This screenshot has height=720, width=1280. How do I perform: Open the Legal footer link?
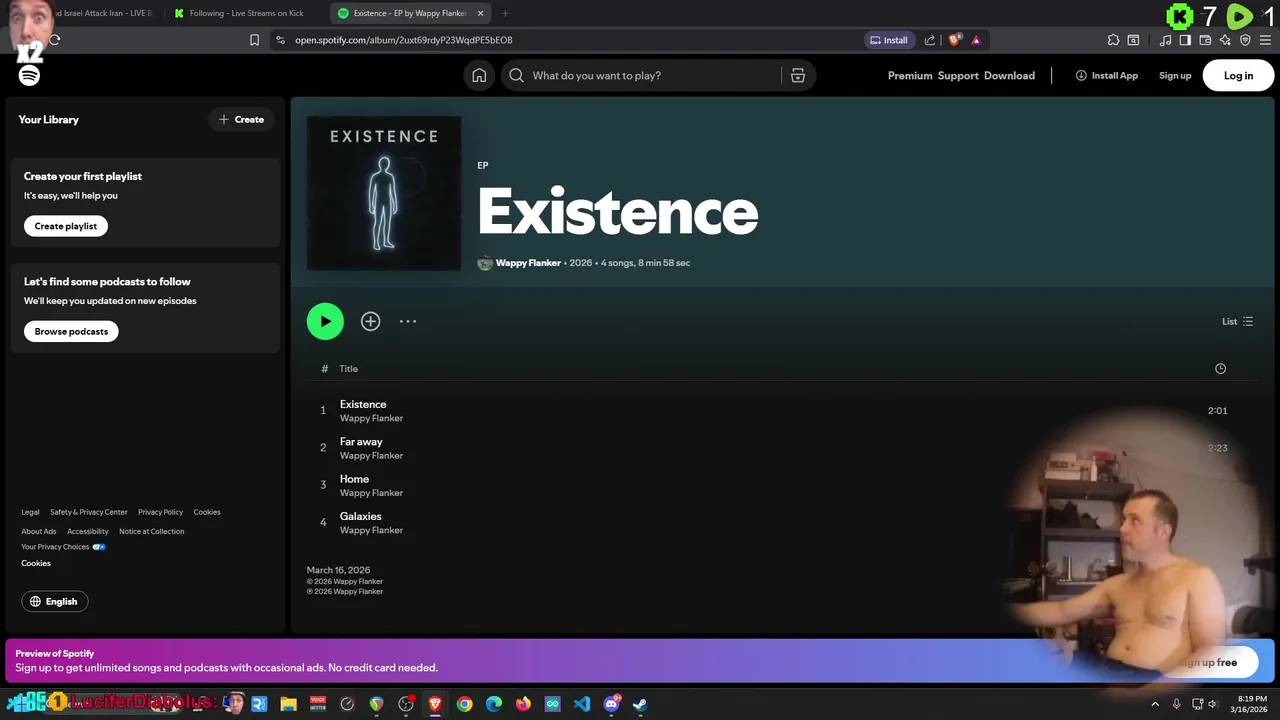pos(30,512)
